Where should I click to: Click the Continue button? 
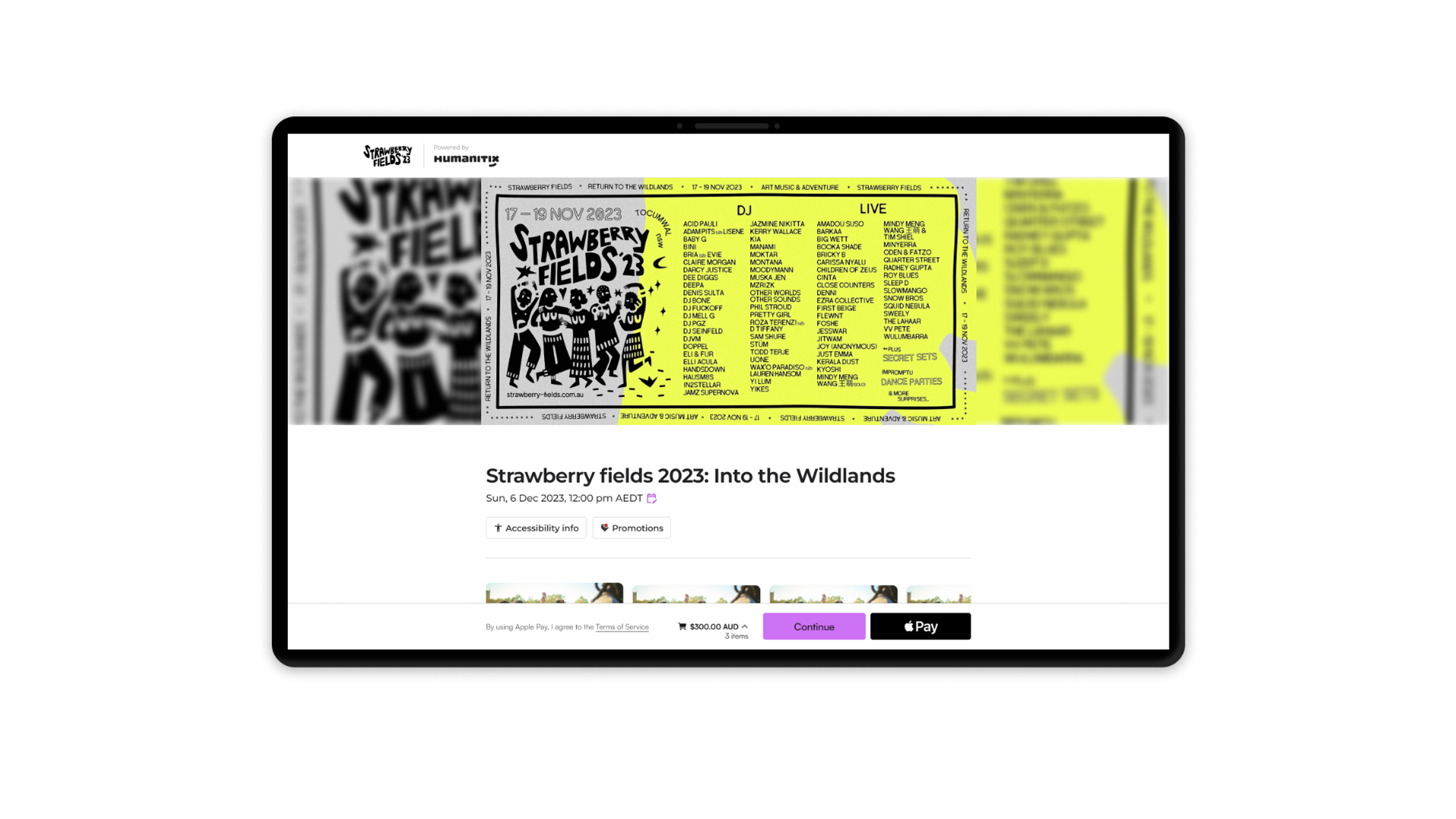814,626
